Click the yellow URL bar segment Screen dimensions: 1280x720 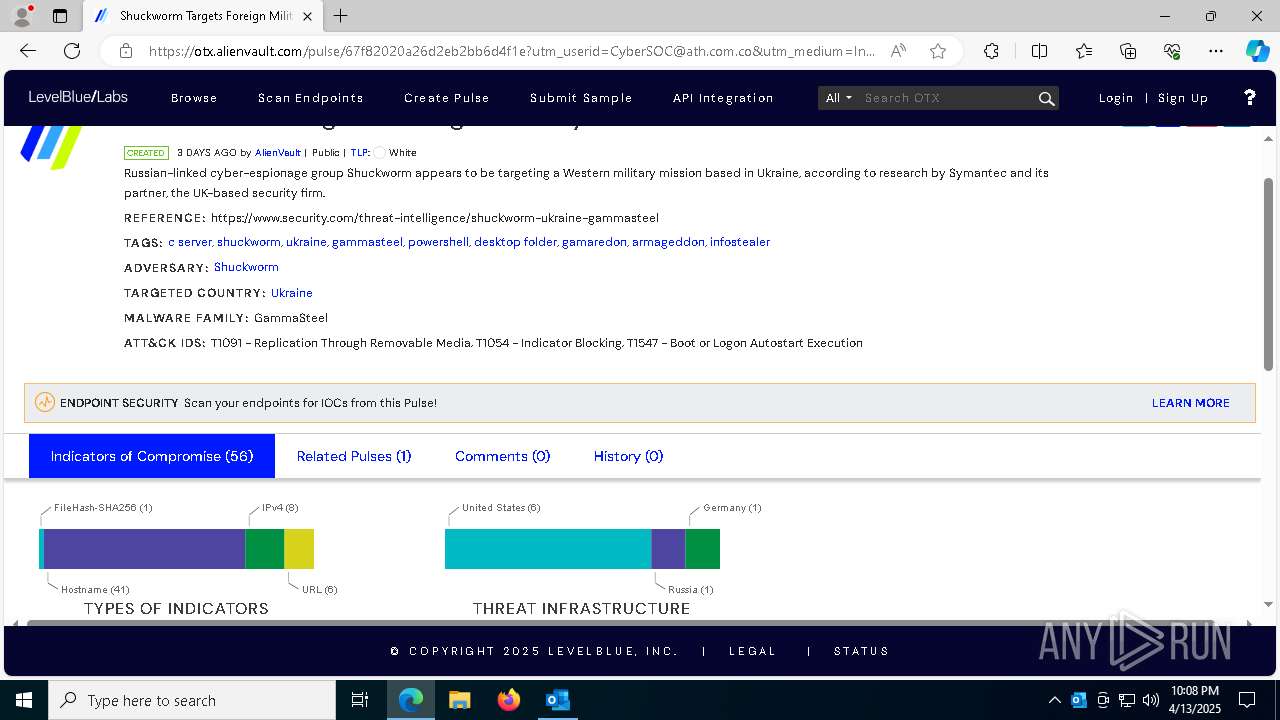[x=299, y=549]
